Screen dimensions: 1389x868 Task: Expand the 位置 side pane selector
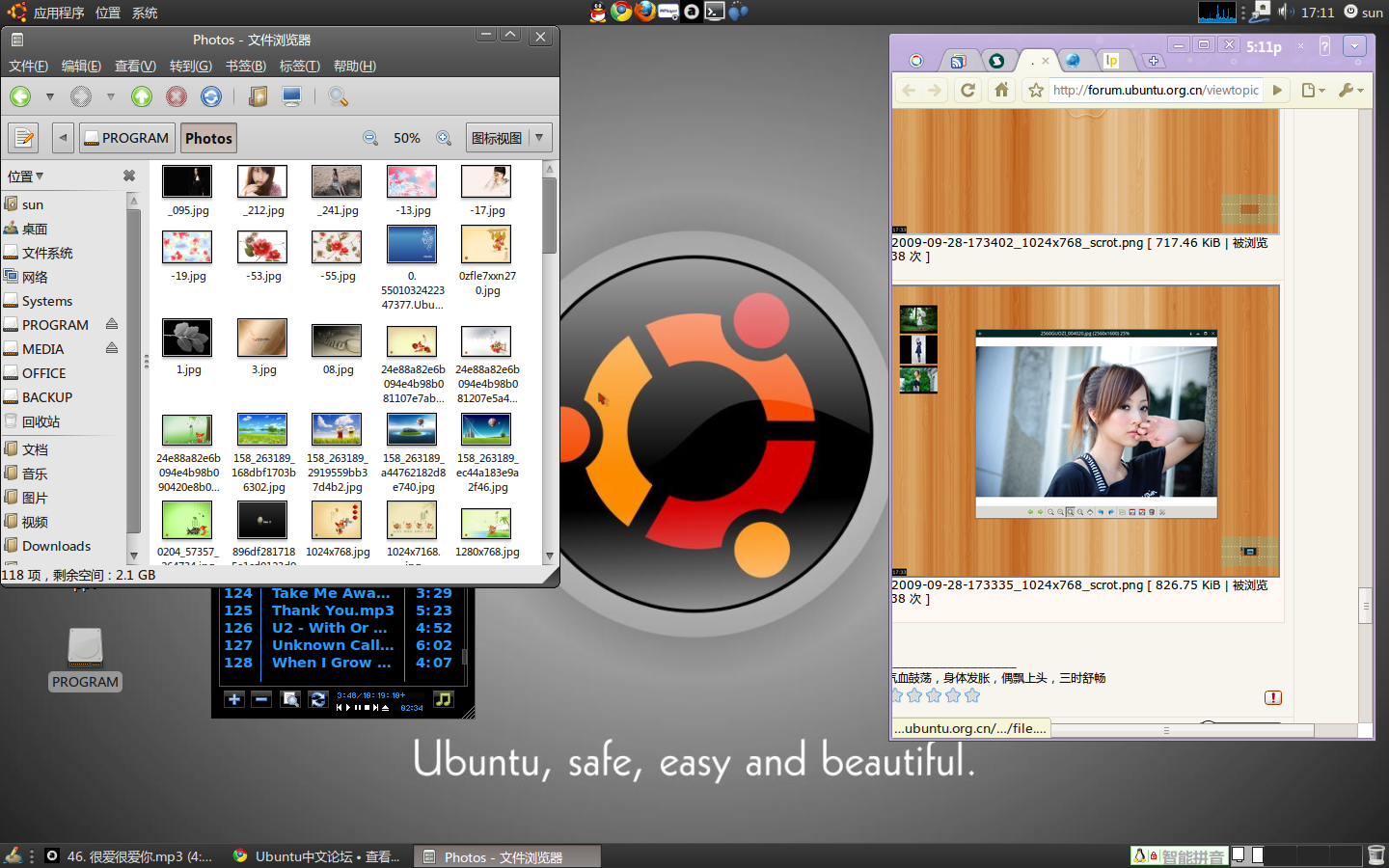pyautogui.click(x=26, y=176)
